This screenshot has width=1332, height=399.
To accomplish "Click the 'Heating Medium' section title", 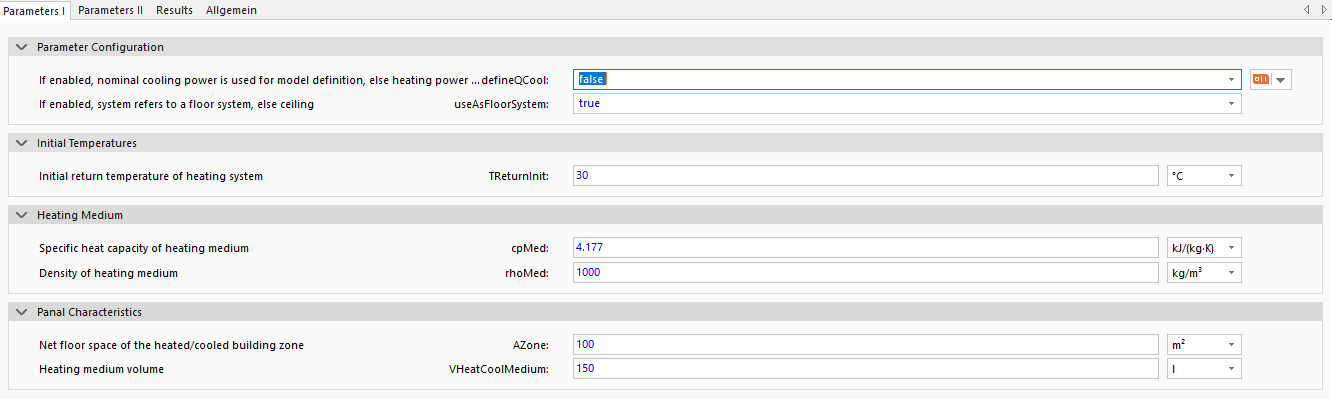I will click(80, 215).
